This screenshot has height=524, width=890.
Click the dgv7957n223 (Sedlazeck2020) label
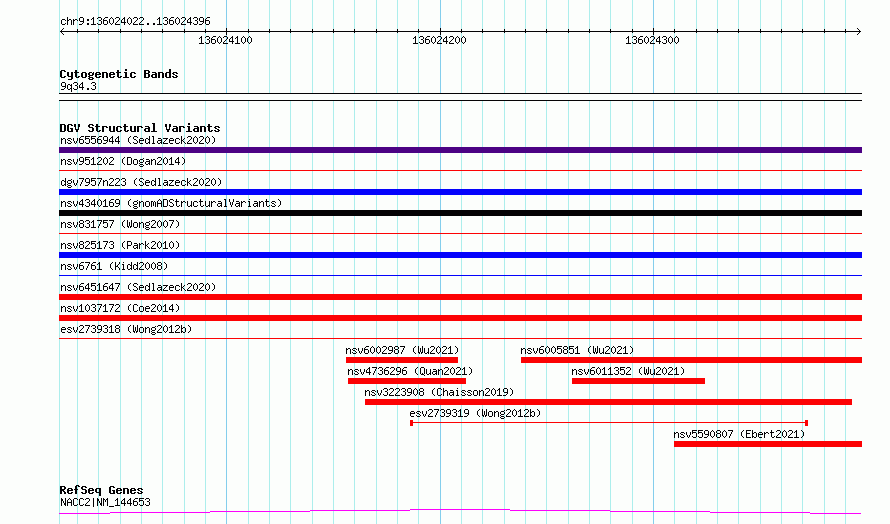click(x=141, y=182)
